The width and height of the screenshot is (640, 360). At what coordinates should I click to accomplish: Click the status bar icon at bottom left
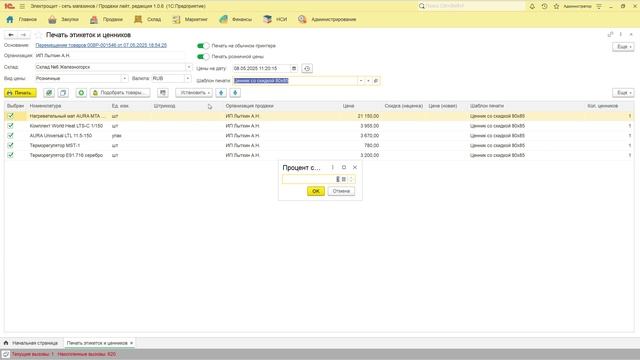(x=5, y=354)
